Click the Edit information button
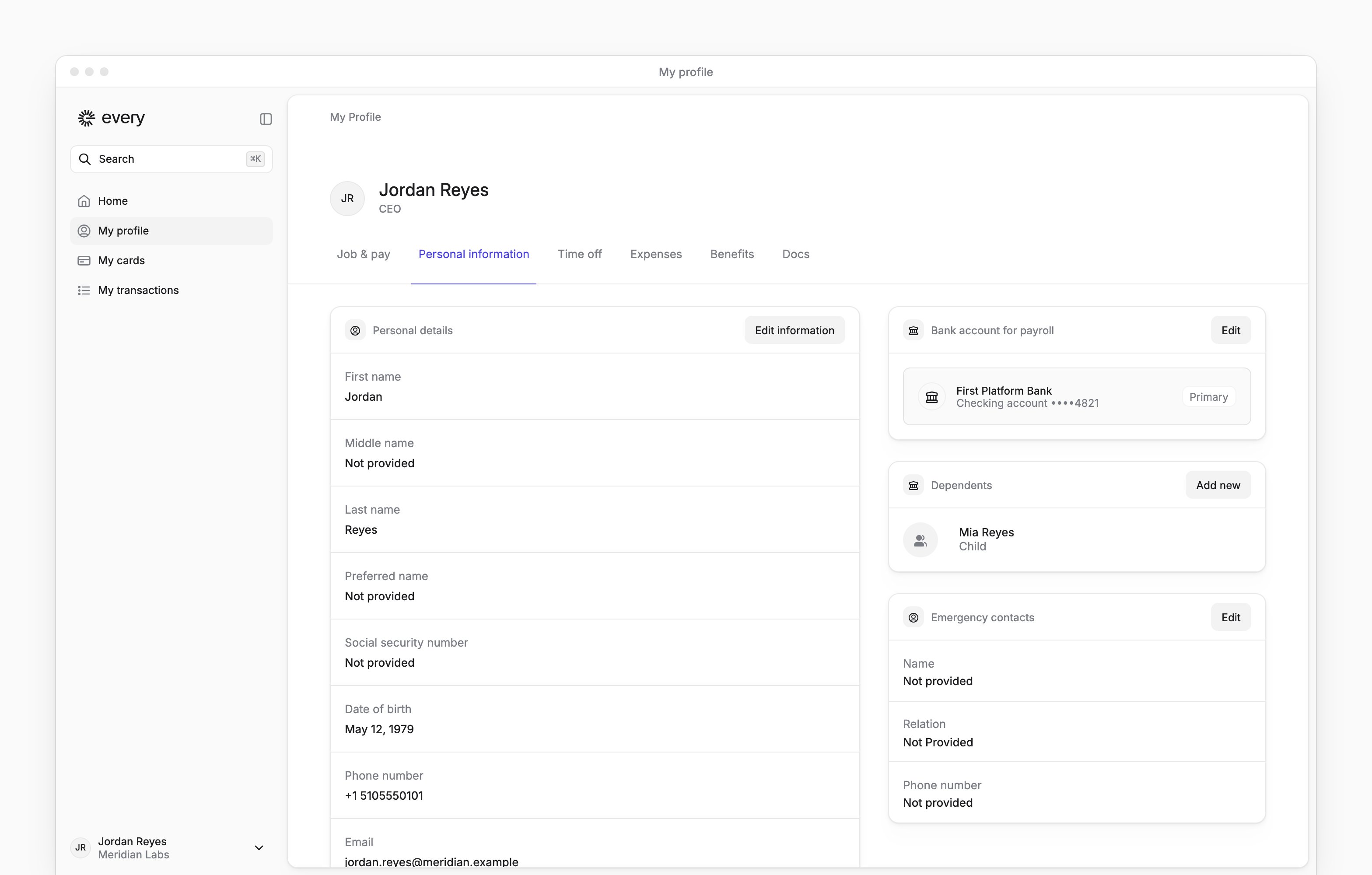This screenshot has width=1372, height=875. click(x=794, y=330)
